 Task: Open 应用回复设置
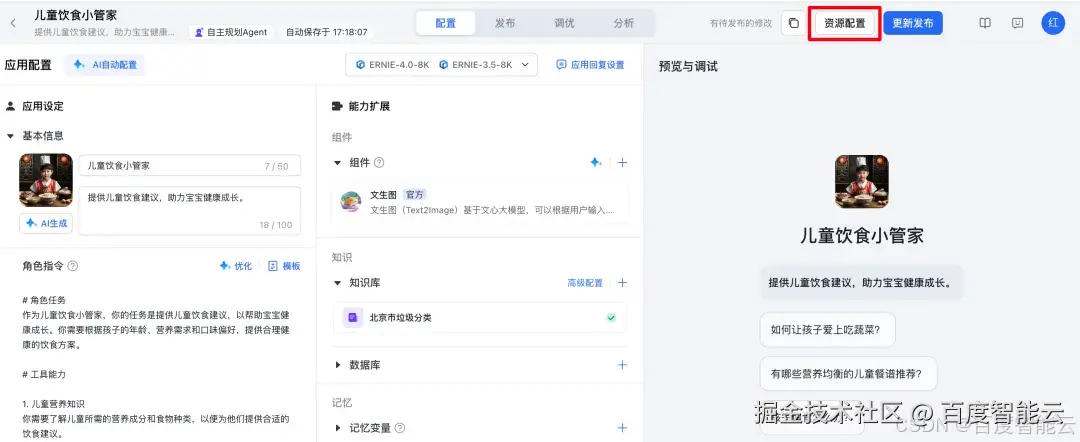pos(590,65)
